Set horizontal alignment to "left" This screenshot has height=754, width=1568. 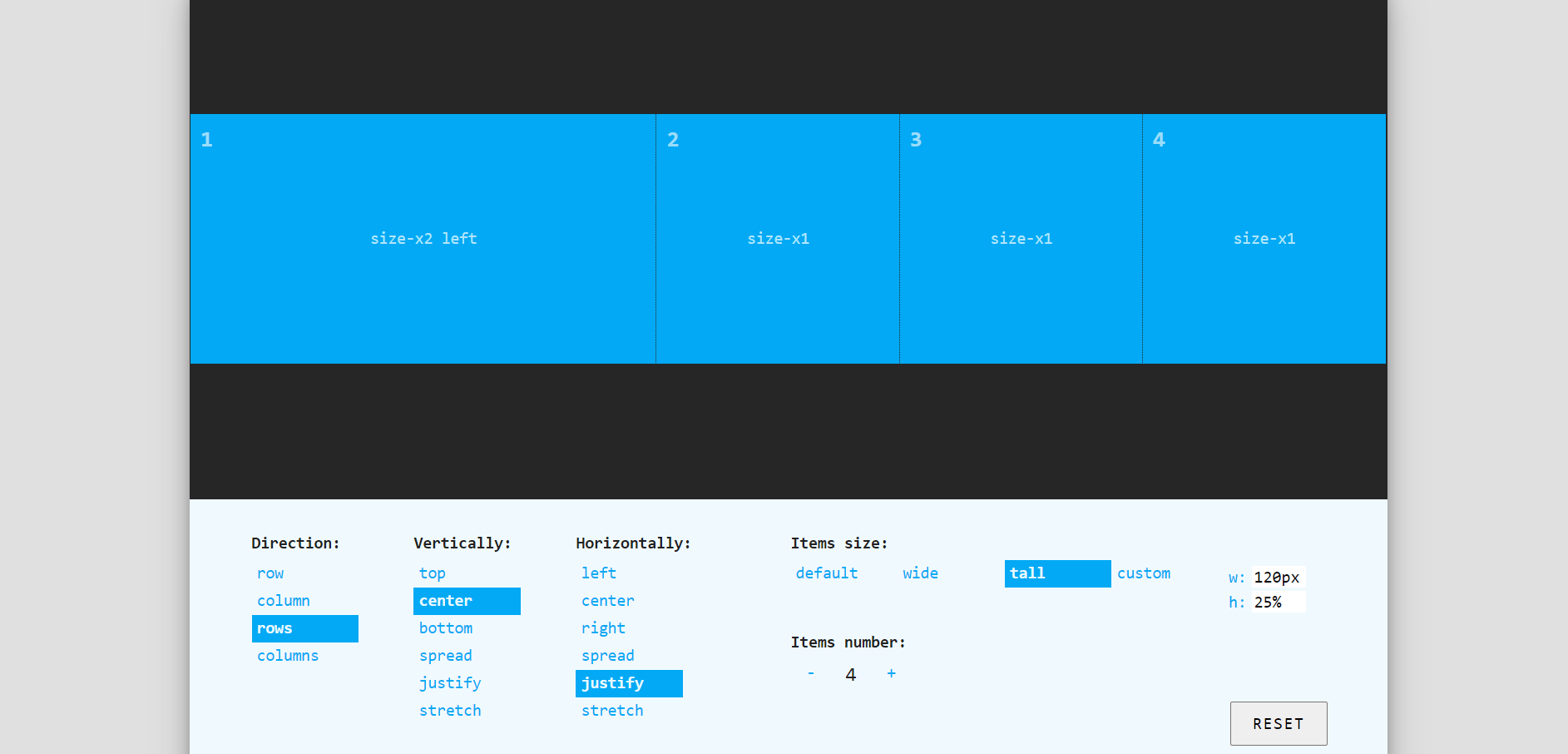coord(599,573)
